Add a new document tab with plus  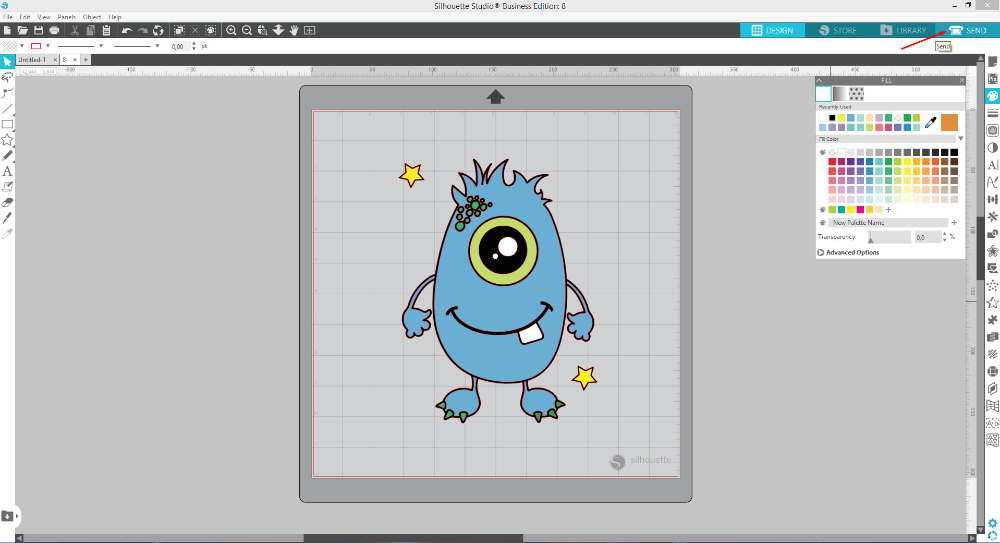85,59
